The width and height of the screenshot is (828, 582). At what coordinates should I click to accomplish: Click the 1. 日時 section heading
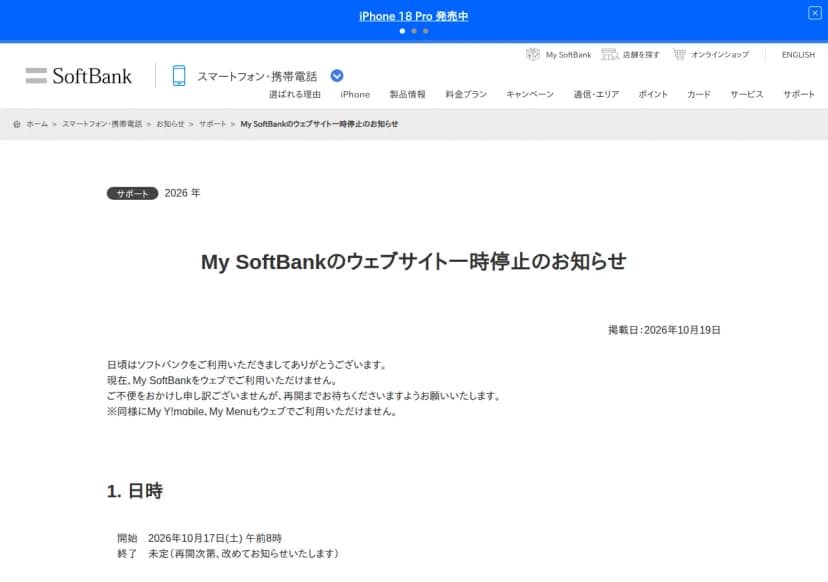click(x=135, y=491)
